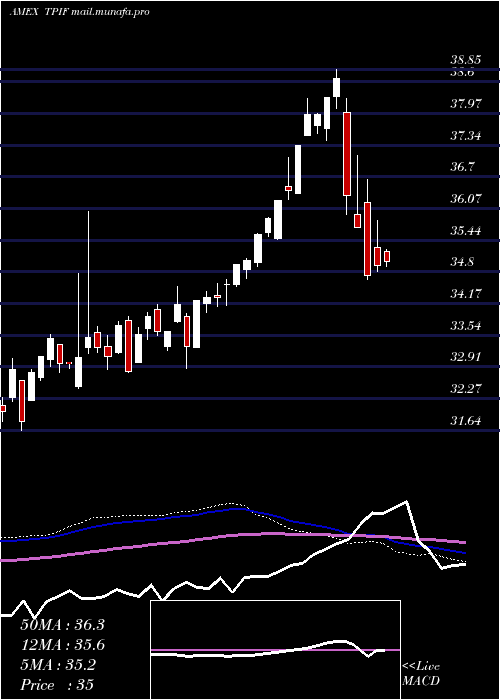Click the last red candlestick on the right

pyautogui.click(x=387, y=256)
